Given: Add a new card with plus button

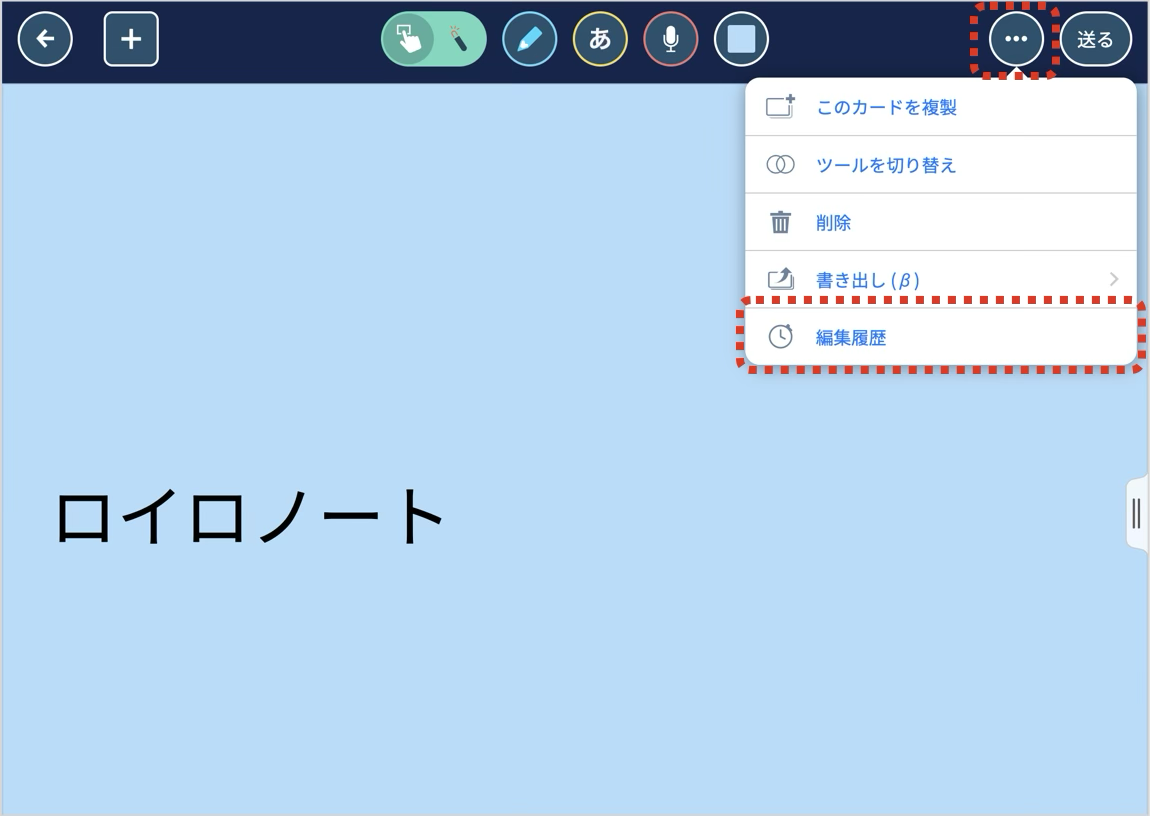Looking at the screenshot, I should pyautogui.click(x=131, y=39).
